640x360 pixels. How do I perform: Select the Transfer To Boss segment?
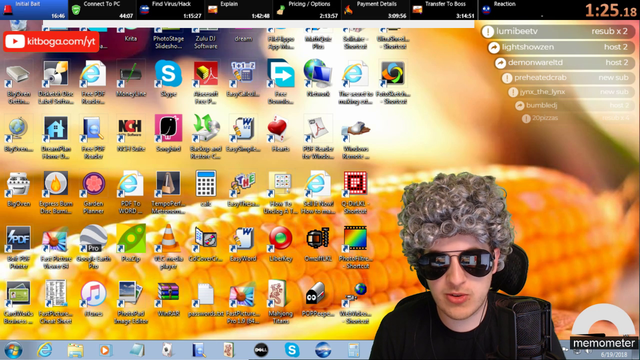(x=443, y=10)
